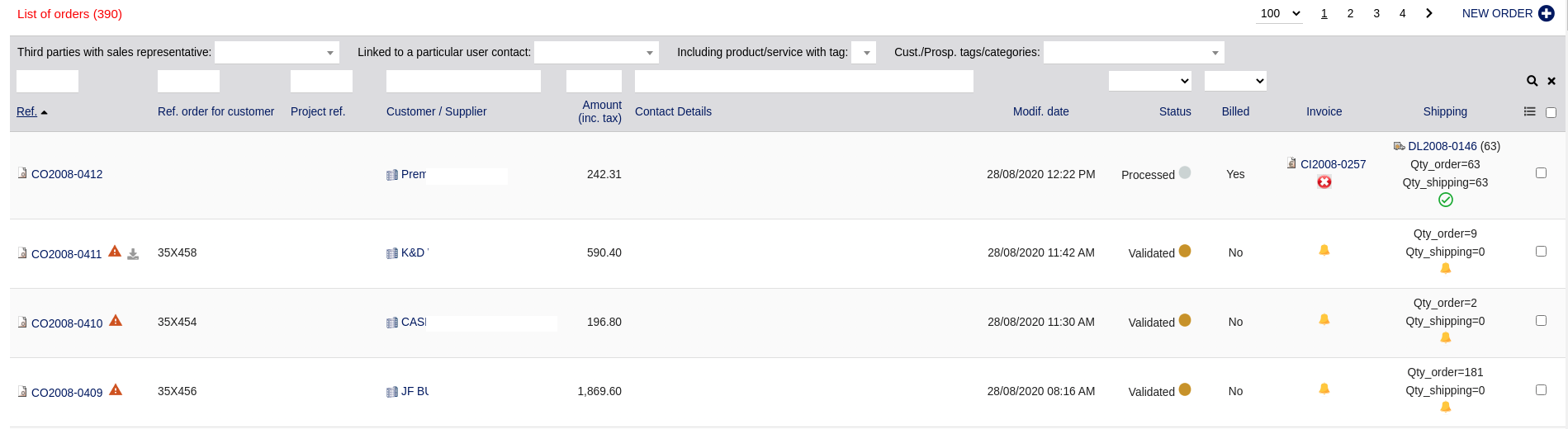The height and width of the screenshot is (429, 1568).
Task: Open the column selector list icon
Action: pos(1530,111)
